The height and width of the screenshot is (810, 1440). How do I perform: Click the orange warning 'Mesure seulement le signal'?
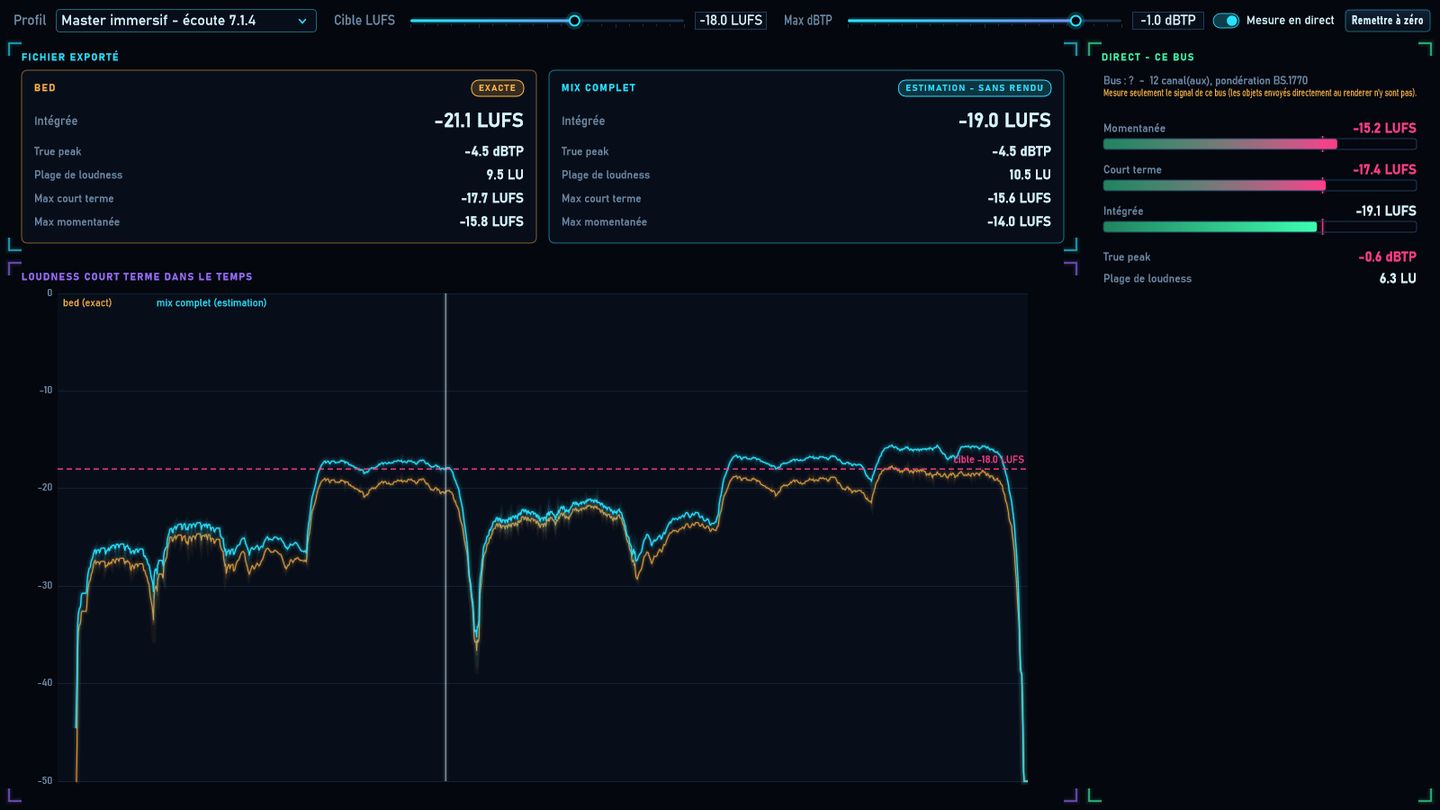point(1260,93)
